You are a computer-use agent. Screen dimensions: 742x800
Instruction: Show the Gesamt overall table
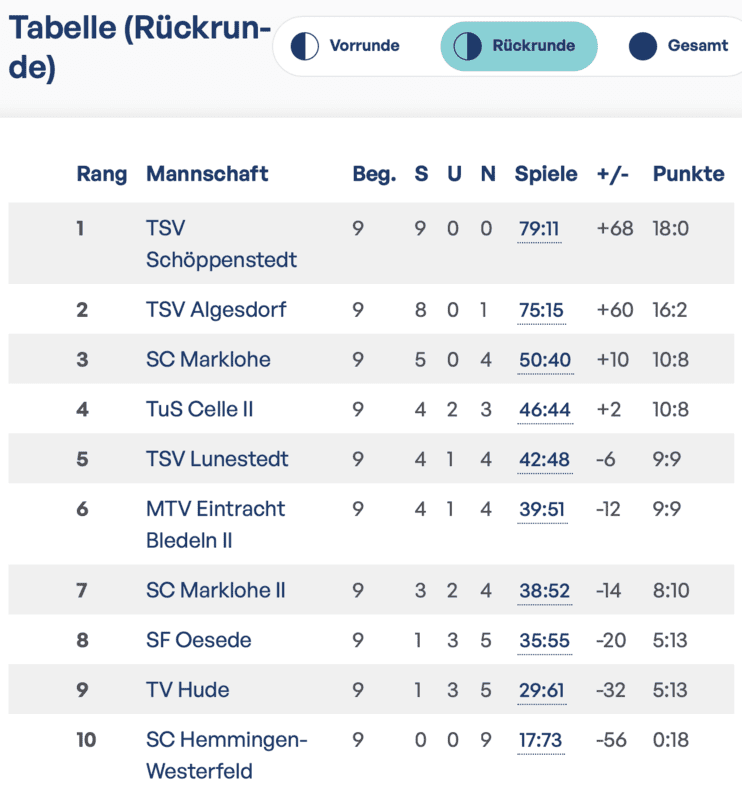click(696, 46)
